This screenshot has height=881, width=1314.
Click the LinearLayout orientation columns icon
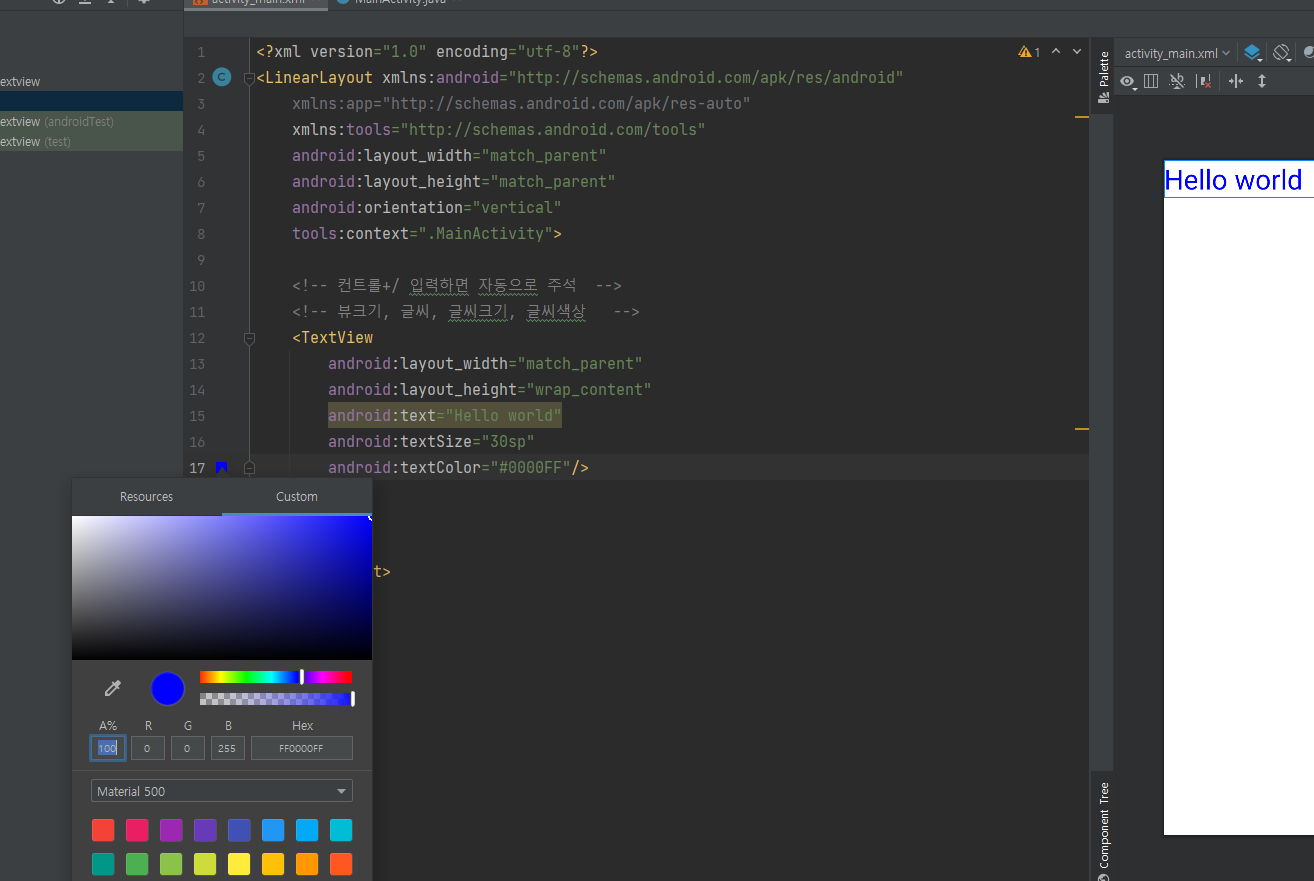(1151, 82)
